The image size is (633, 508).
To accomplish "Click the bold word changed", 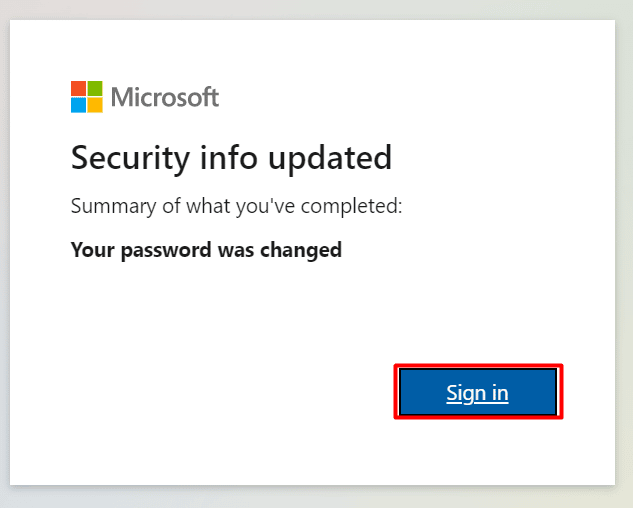I will (301, 250).
